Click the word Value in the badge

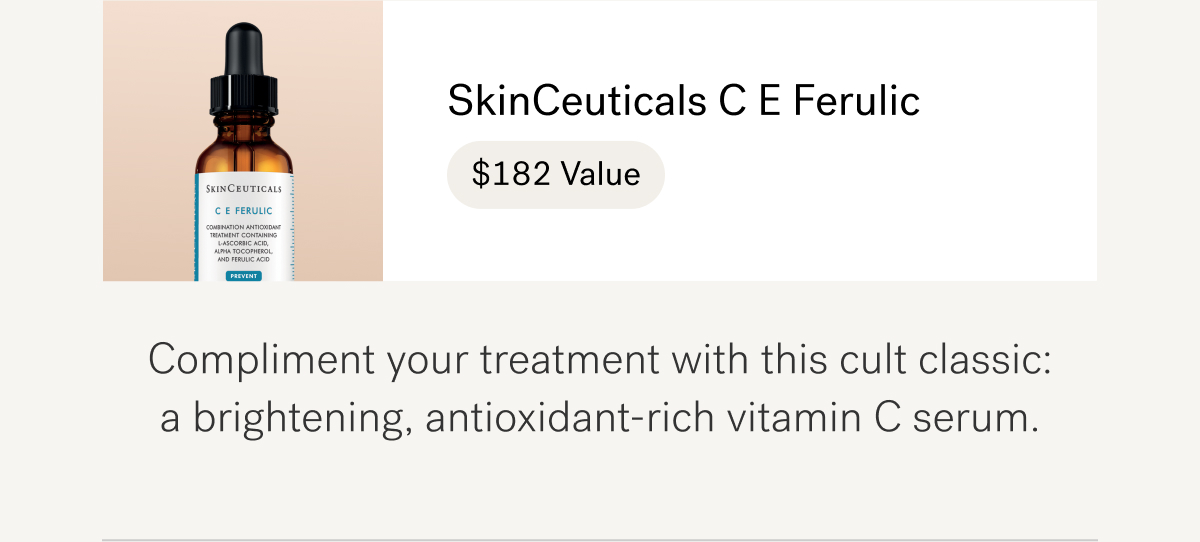(600, 175)
